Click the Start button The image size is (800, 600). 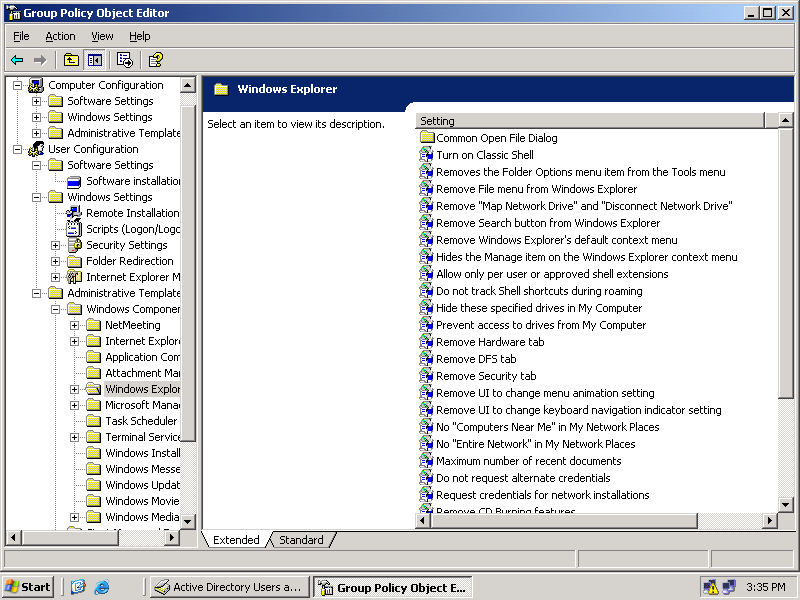(29, 587)
